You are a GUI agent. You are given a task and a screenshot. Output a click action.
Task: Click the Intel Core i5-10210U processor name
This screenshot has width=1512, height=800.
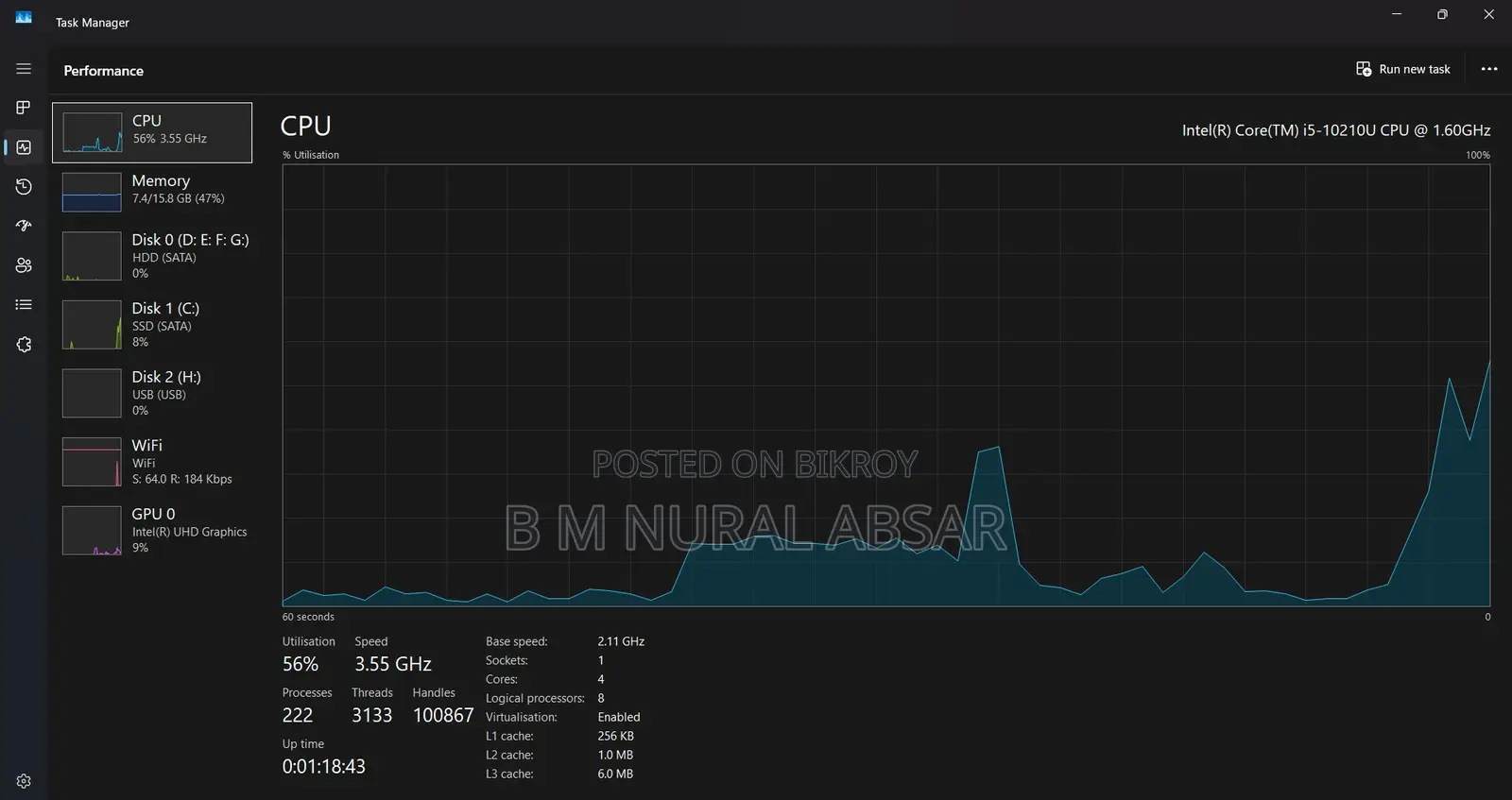(1336, 130)
